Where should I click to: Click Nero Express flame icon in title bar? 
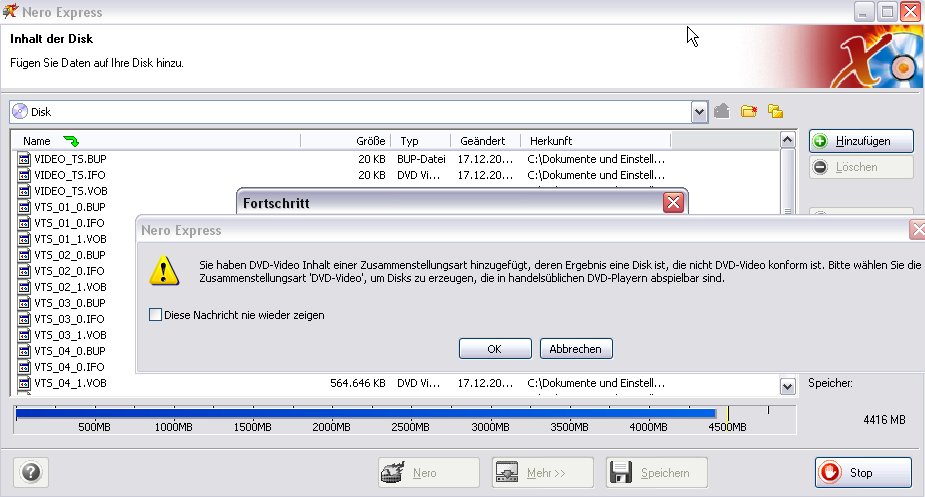point(10,11)
